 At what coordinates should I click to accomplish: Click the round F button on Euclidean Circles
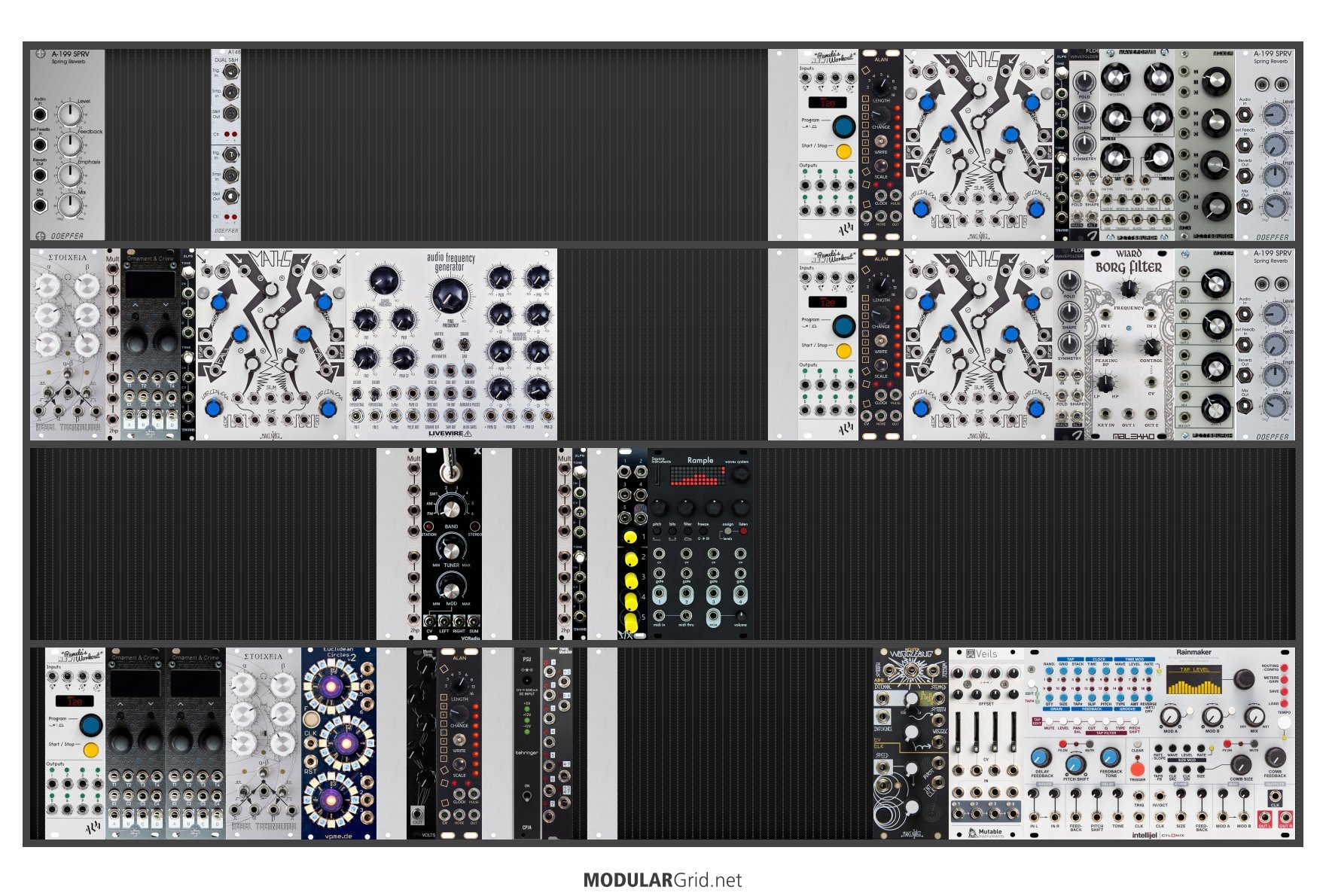click(312, 719)
